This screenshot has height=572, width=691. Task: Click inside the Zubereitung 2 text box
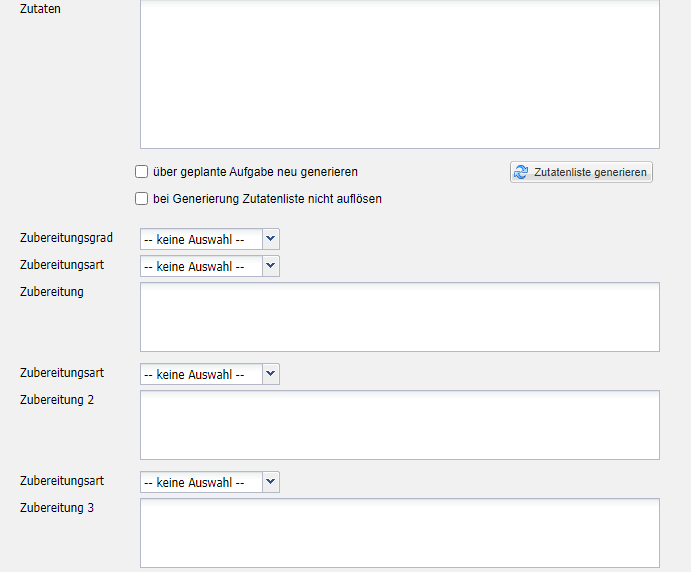pyautogui.click(x=399, y=425)
